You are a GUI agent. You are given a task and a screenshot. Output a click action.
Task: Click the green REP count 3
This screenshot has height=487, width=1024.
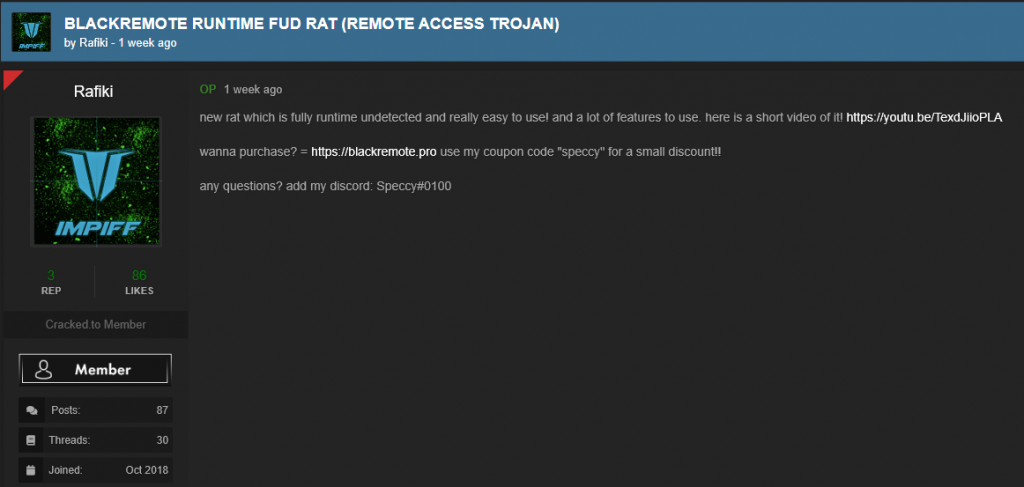click(51, 275)
